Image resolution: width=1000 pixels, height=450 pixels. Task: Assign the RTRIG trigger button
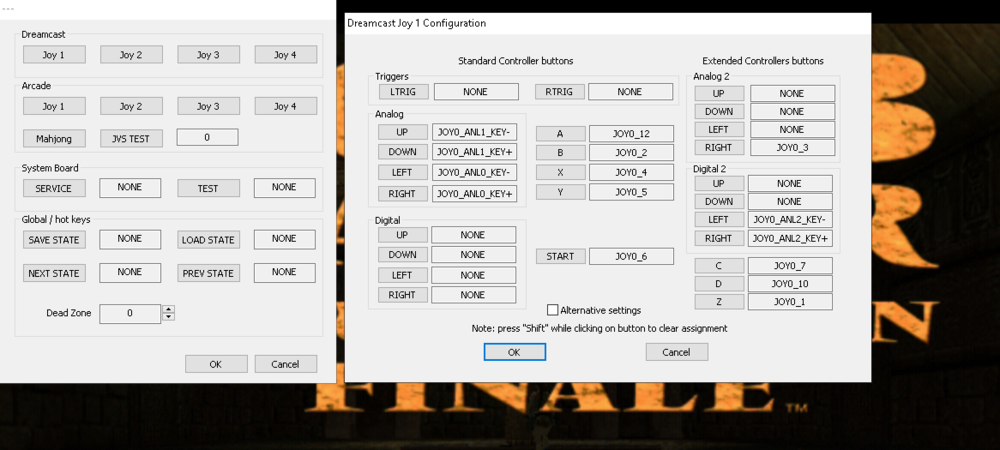559,92
